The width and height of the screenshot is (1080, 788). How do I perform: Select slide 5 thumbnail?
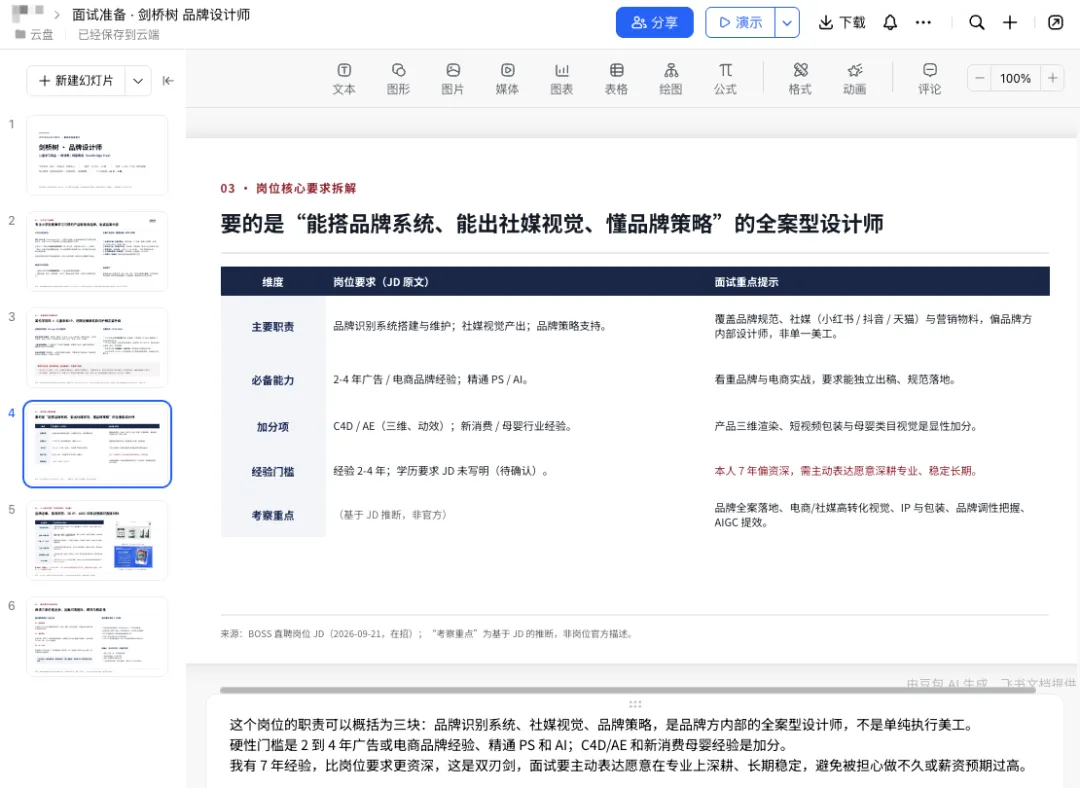97,541
